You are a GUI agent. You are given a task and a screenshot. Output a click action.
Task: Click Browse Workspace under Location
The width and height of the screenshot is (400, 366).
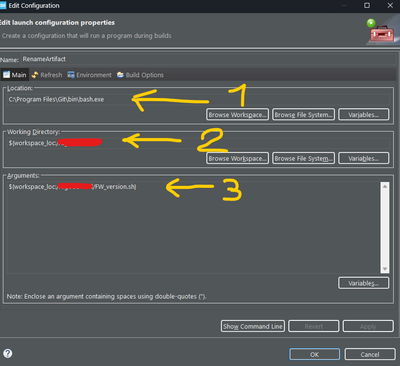point(237,114)
